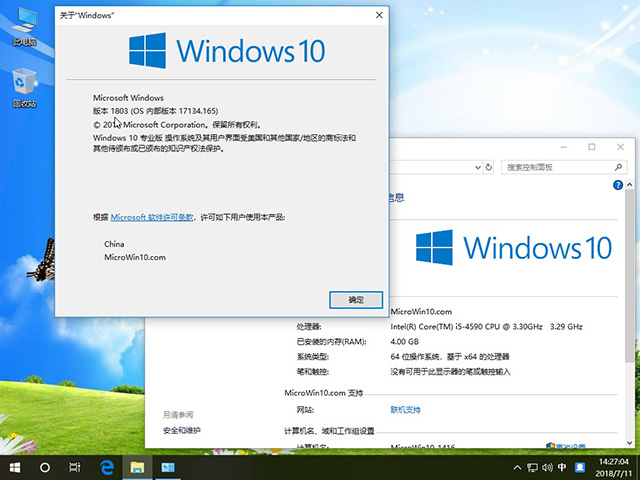Click the 确定 button in About Windows
Viewport: 640px width, 480px height.
point(356,300)
